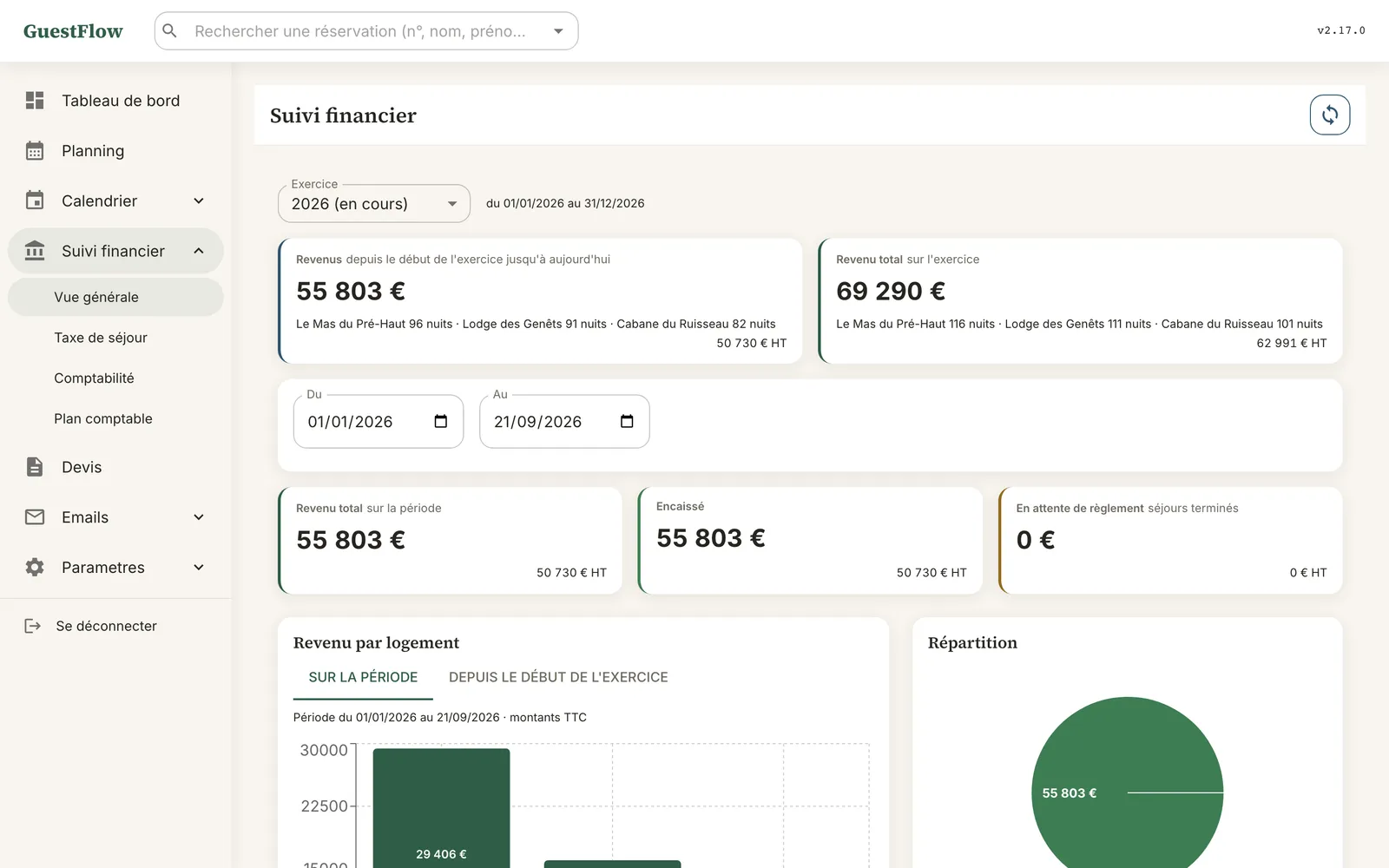Image resolution: width=1389 pixels, height=868 pixels.
Task: Click the GuestFlow logo
Action: click(x=73, y=31)
